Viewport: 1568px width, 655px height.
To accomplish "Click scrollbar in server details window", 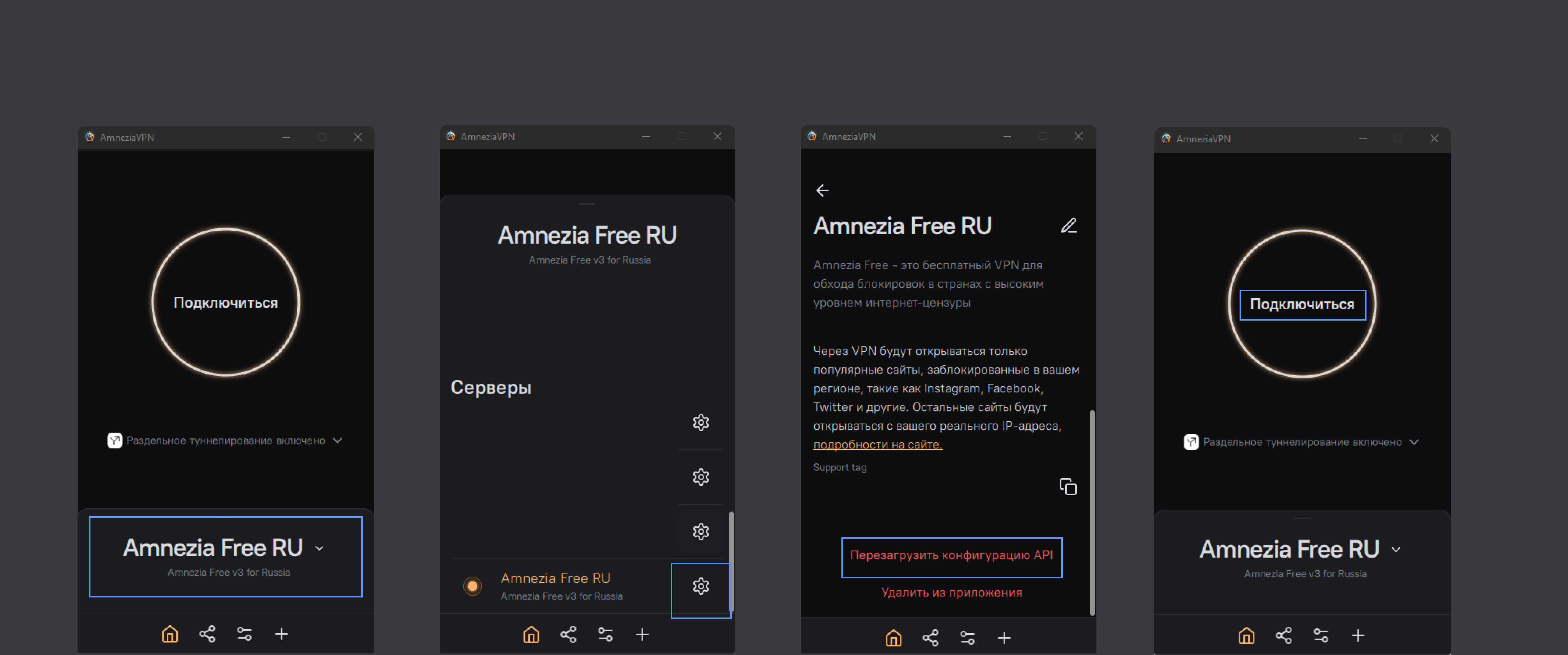I will coord(1092,513).
